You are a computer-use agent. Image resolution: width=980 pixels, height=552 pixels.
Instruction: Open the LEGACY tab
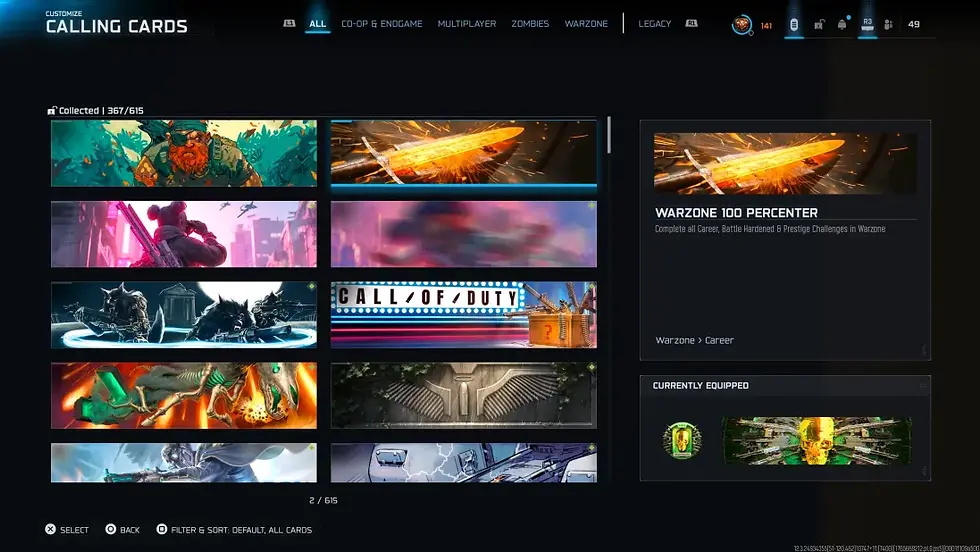654,24
